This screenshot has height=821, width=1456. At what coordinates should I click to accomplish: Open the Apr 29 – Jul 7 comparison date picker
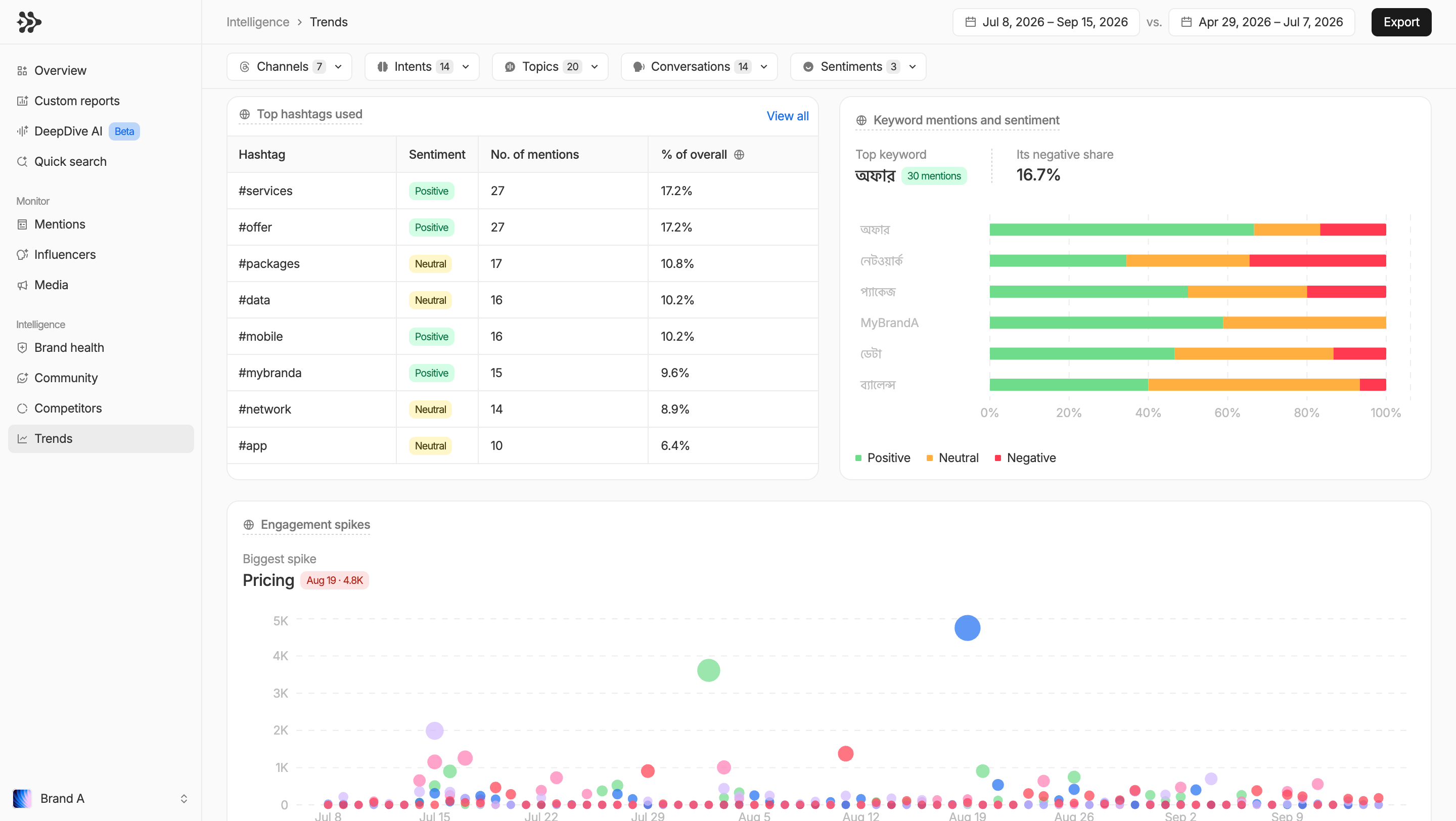coord(1261,22)
